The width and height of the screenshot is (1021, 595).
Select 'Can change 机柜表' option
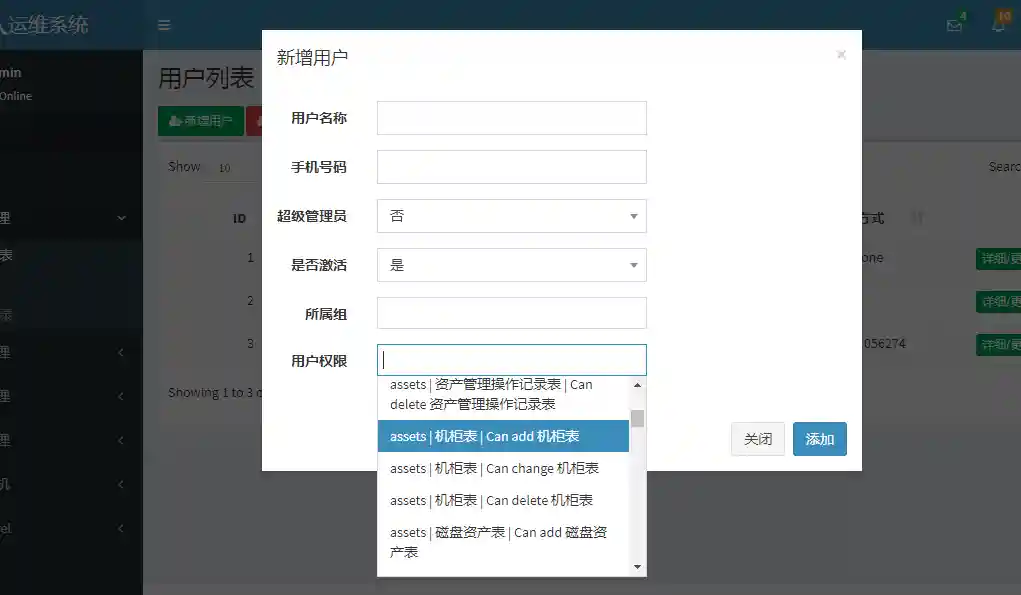[x=503, y=468]
